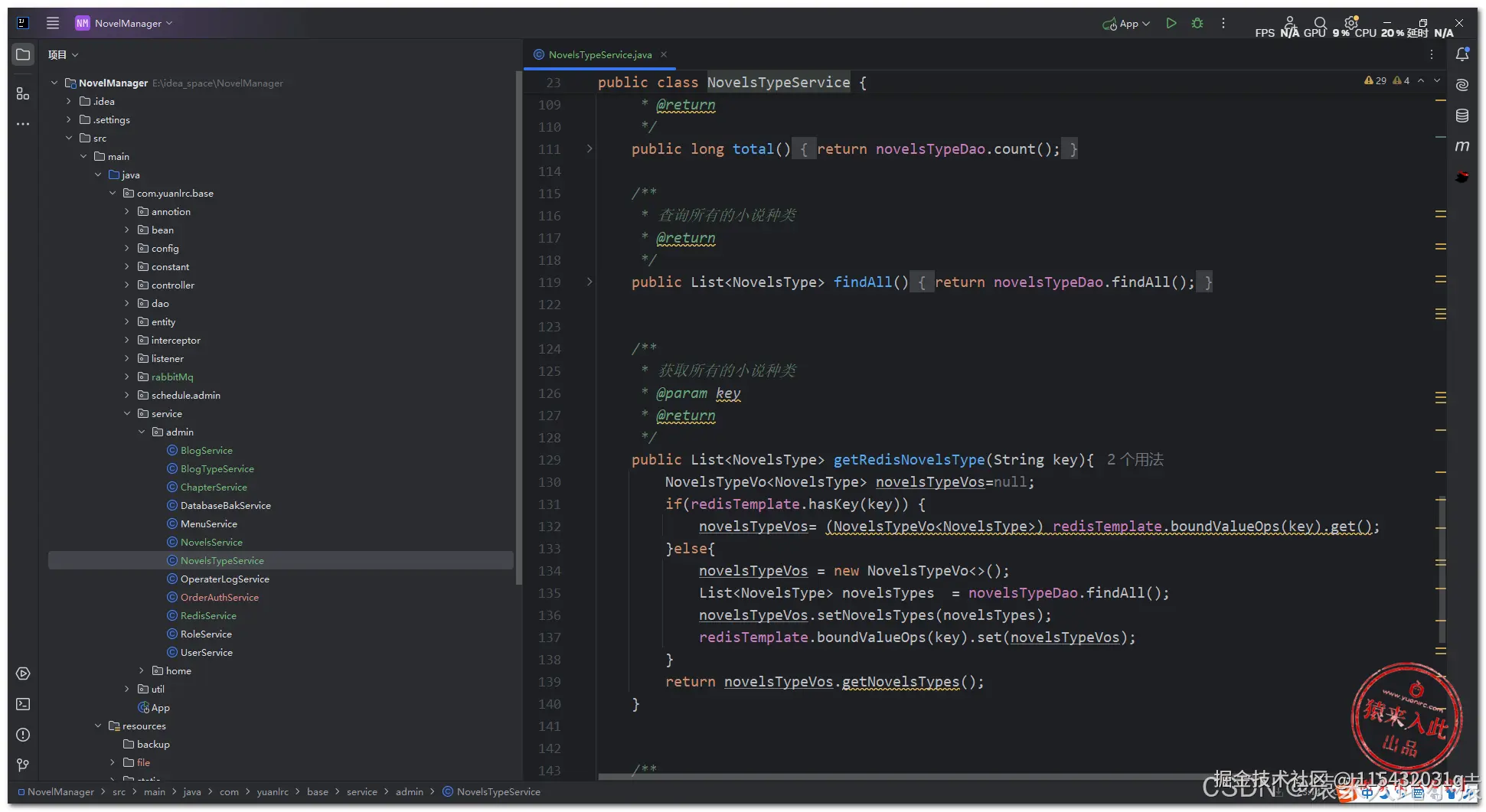Select RedisService class file
This screenshot has width=1486, height=812.
(x=208, y=615)
